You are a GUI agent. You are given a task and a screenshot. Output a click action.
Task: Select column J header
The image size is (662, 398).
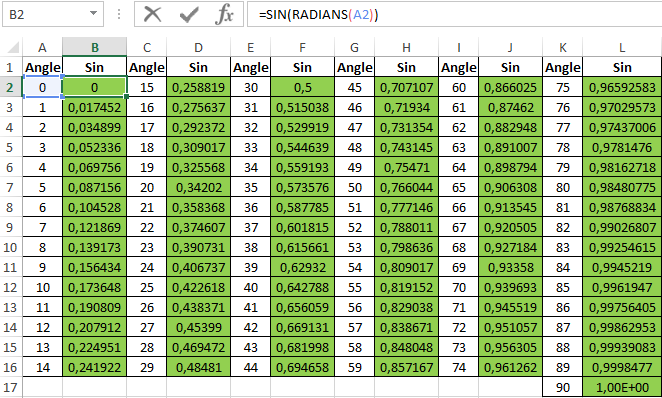[510, 47]
